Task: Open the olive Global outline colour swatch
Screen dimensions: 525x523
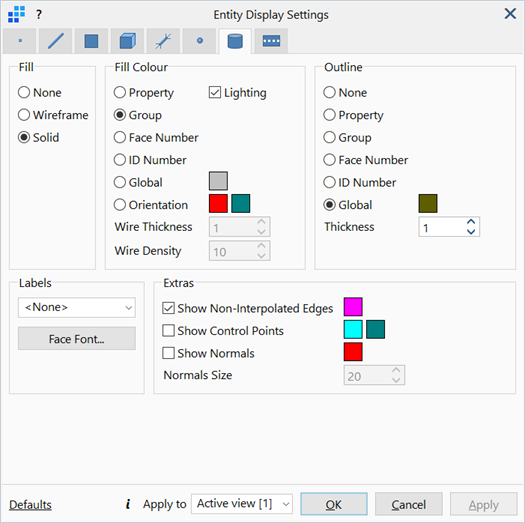Action: coord(428,204)
